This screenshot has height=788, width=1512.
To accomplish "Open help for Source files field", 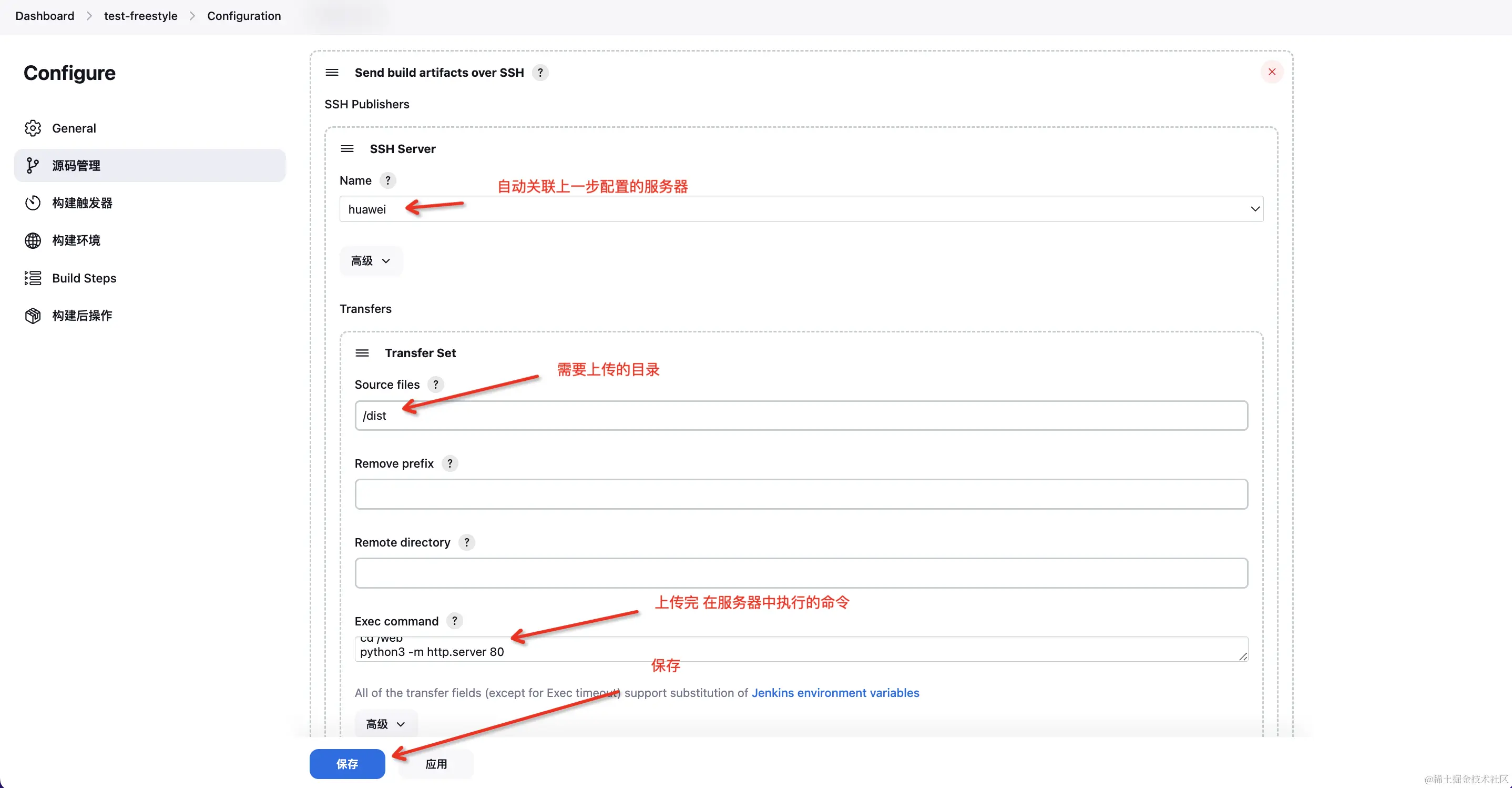I will coord(435,385).
